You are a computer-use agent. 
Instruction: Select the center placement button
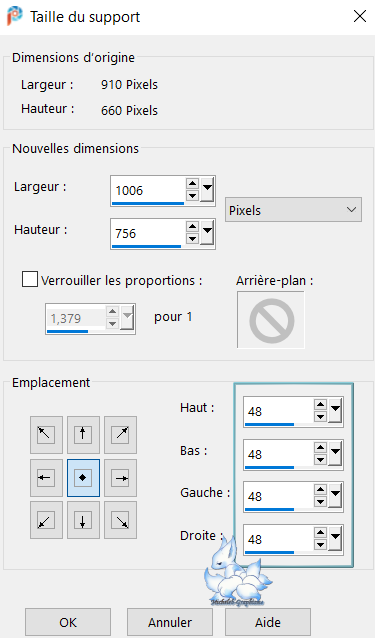point(83,478)
